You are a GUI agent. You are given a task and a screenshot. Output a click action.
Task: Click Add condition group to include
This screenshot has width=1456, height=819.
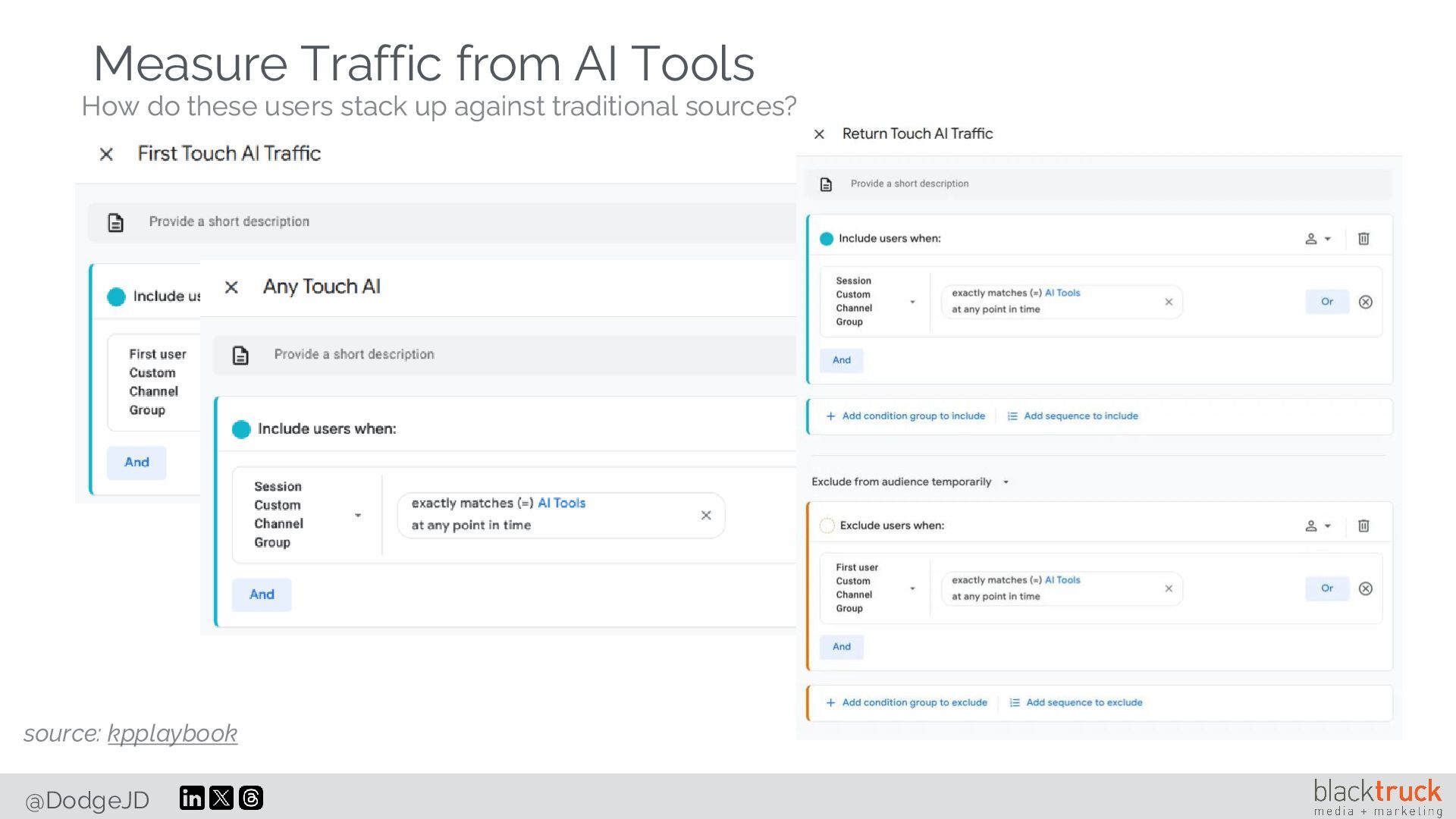906,416
